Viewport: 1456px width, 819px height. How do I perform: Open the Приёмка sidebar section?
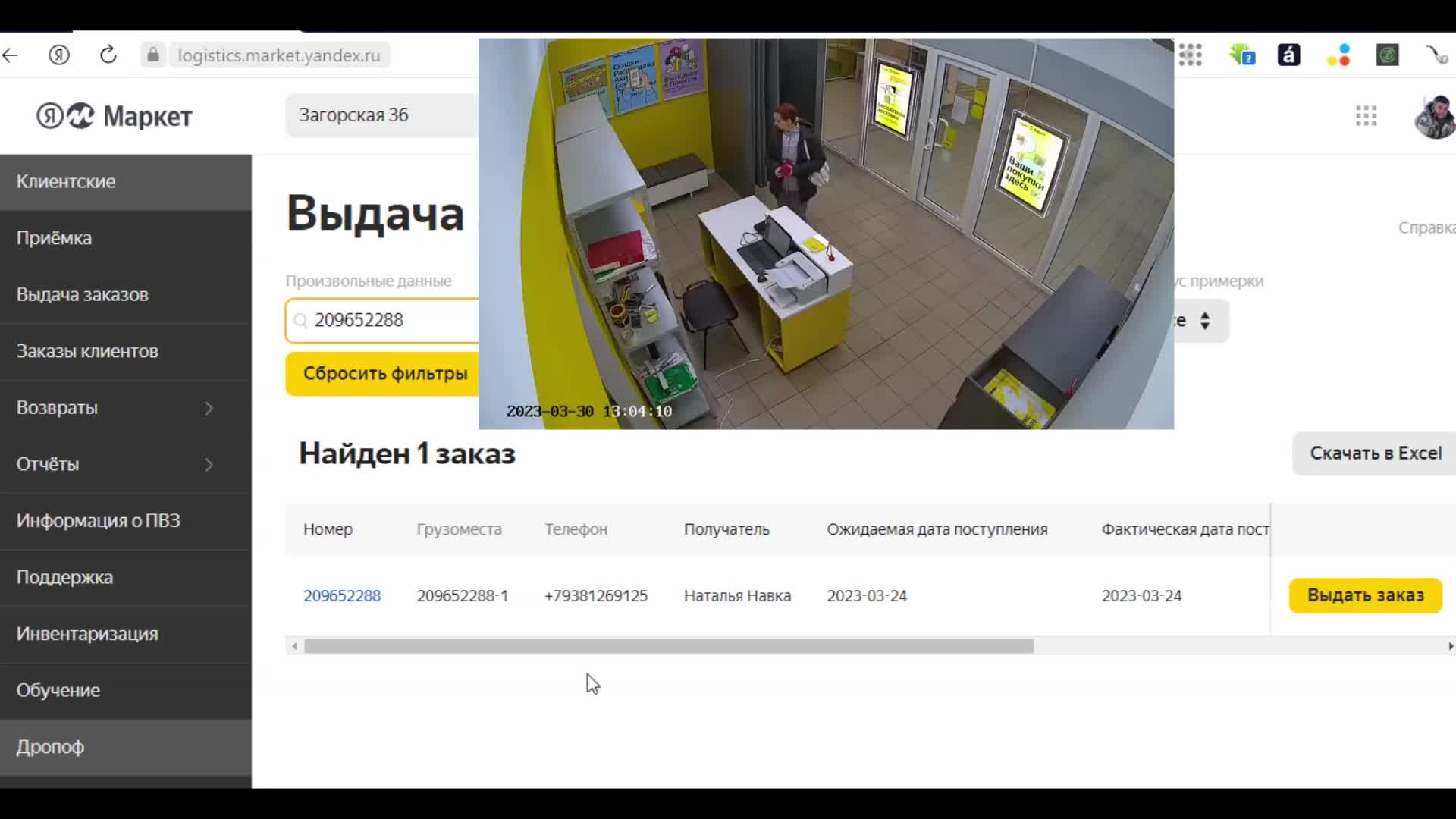pos(55,238)
